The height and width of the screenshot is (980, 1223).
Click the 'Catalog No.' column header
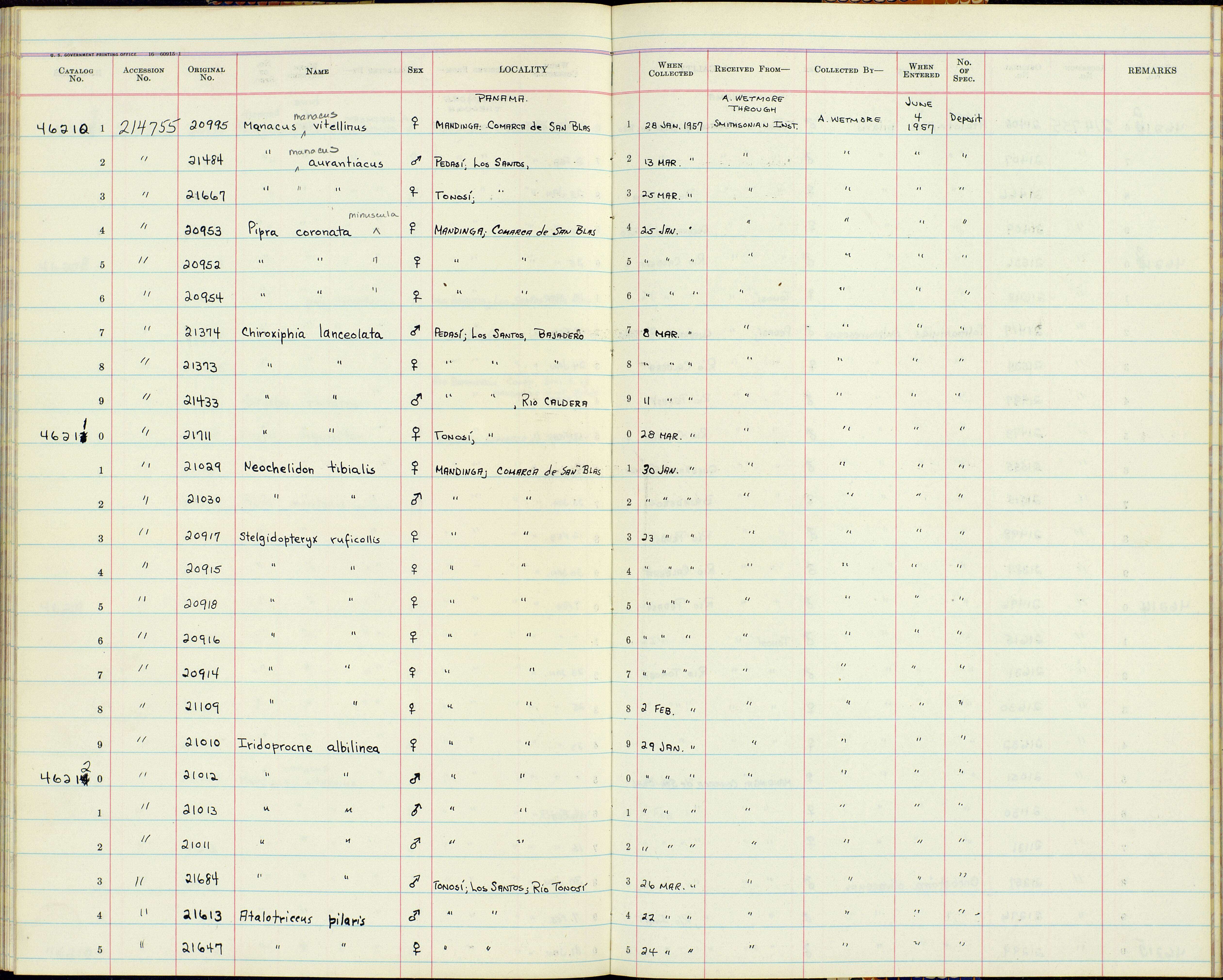(x=76, y=74)
